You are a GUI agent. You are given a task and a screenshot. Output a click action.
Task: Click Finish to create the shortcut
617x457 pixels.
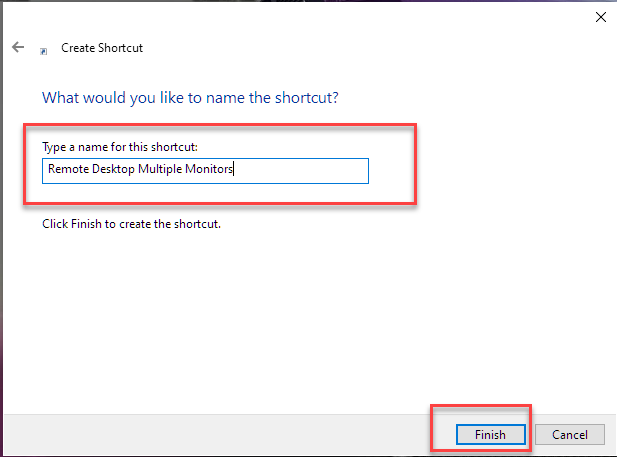(x=490, y=434)
